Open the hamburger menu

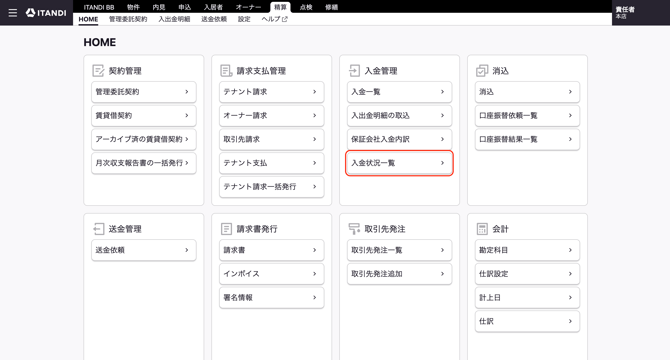13,13
